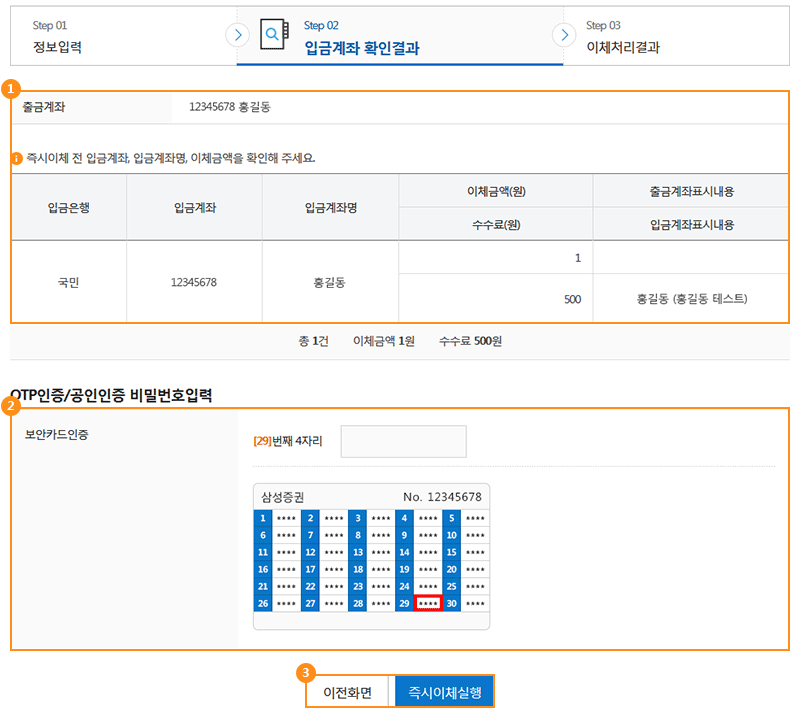The height and width of the screenshot is (713, 790).
Task: Click the security card number 13 cell
Action: [358, 552]
